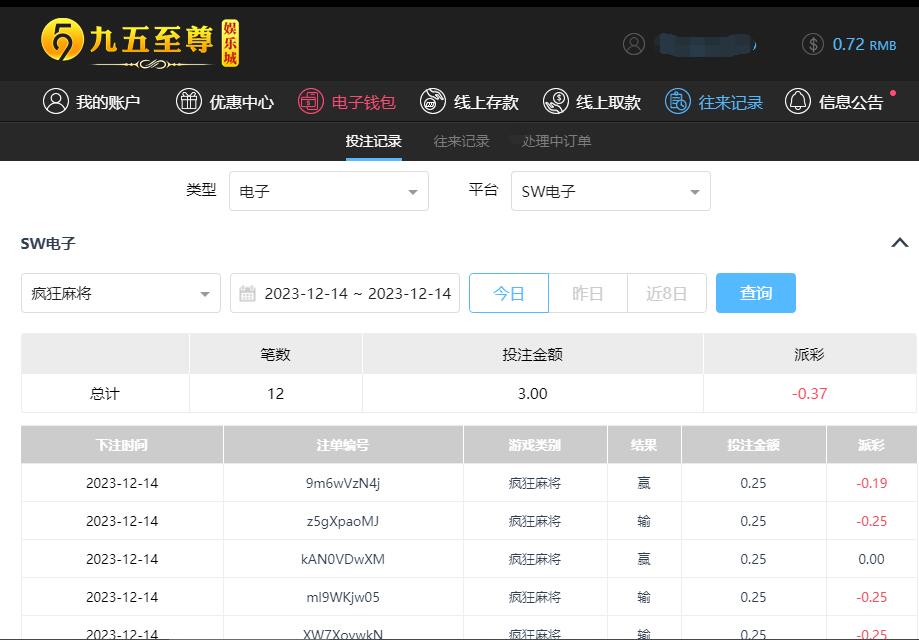The height and width of the screenshot is (640, 919).
Task: Click the 线上取款 withdrawal icon
Action: (x=556, y=101)
